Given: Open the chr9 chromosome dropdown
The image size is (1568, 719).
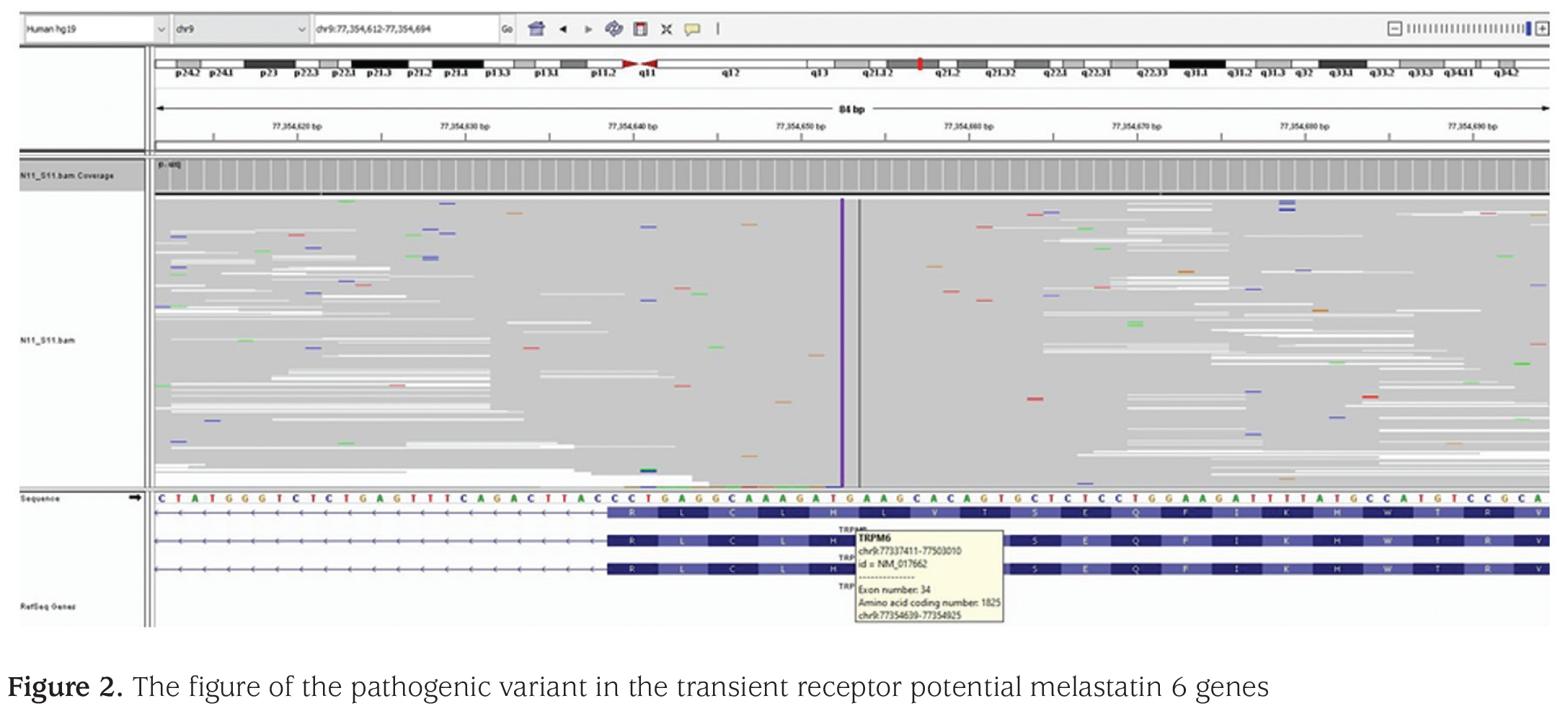Looking at the screenshot, I should point(241,29).
